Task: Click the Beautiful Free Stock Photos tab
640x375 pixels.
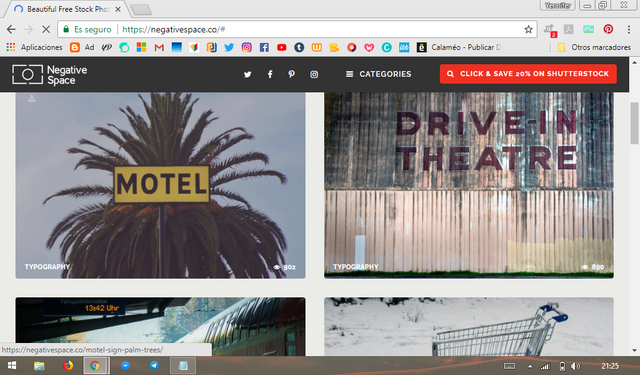Action: click(67, 9)
